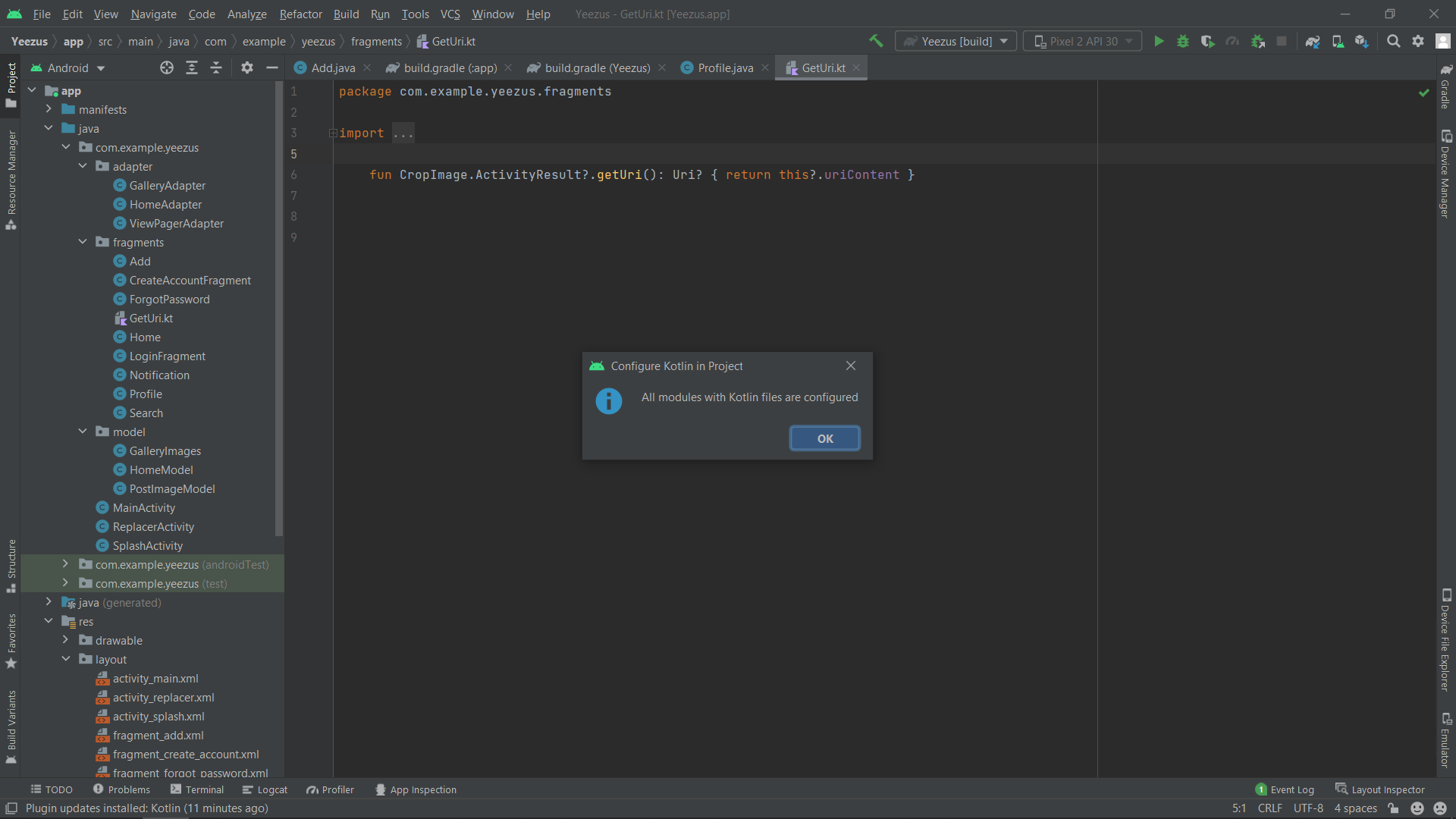The height and width of the screenshot is (819, 1456).
Task: Open the Yeezus run configuration dropdown
Action: tap(955, 41)
